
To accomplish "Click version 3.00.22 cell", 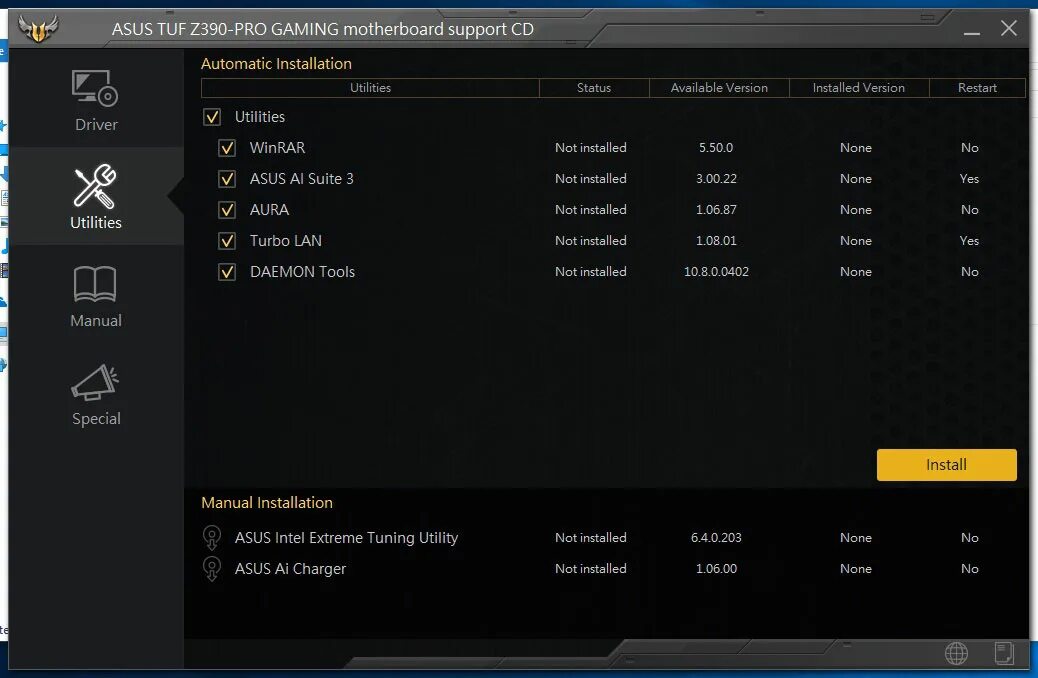I will (716, 179).
